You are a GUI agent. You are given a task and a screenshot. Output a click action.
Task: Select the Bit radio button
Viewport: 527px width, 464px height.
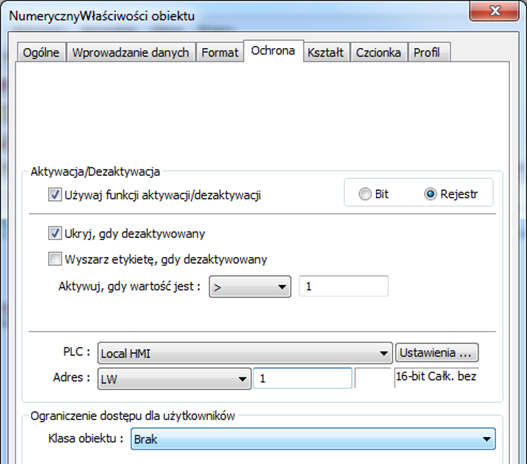(365, 194)
